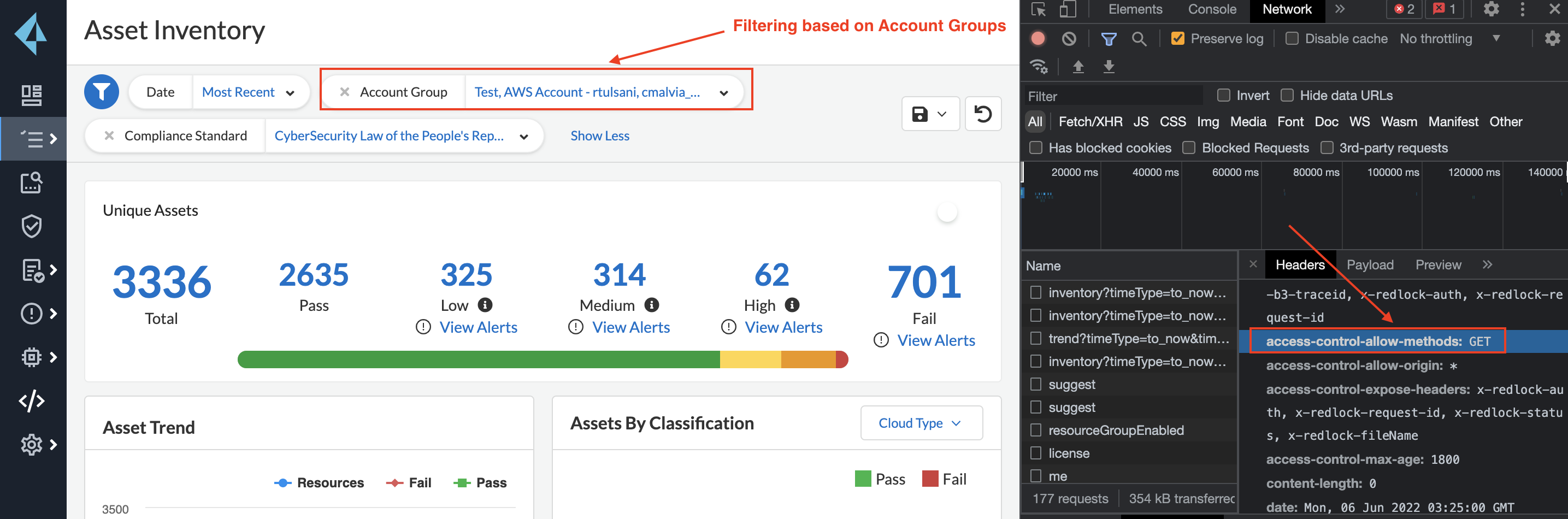Click the DevTools search magnifier icon

coord(1139,39)
